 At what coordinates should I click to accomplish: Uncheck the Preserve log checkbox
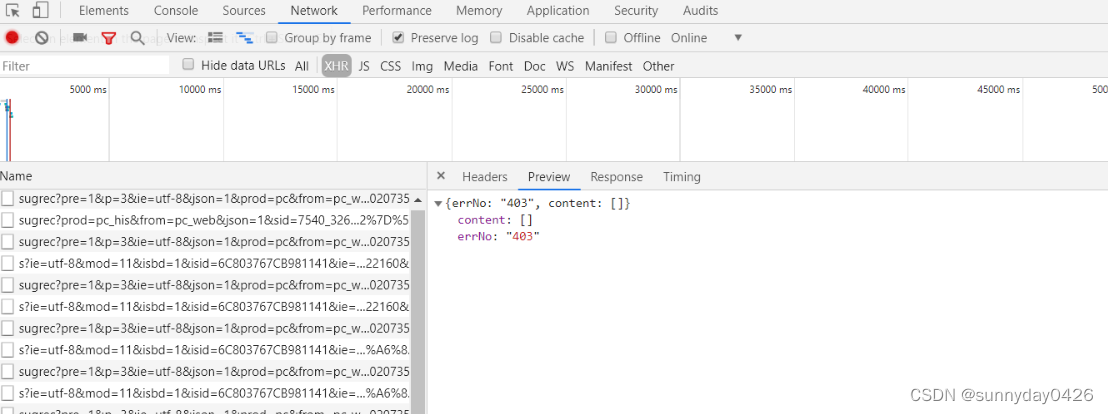pos(398,37)
